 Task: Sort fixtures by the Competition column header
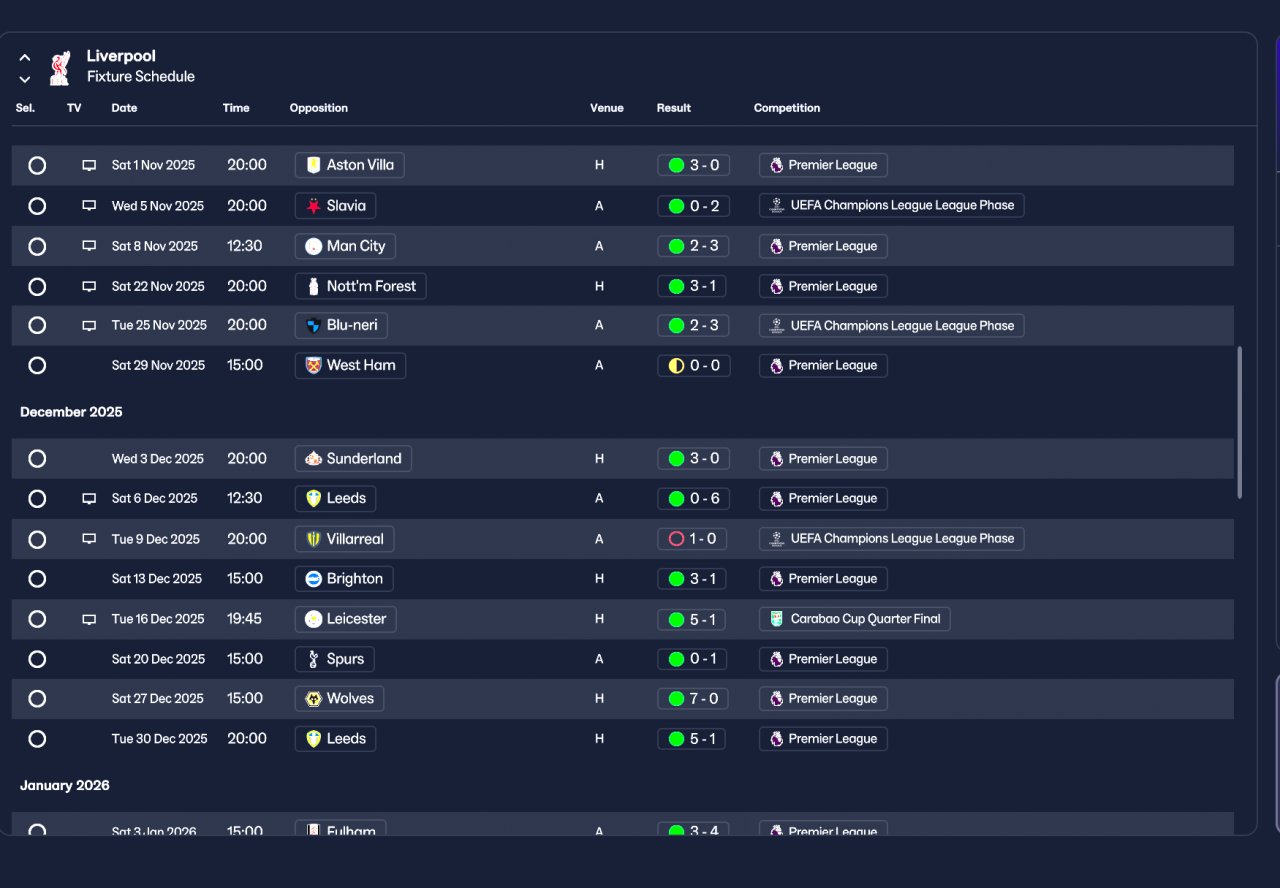point(787,108)
